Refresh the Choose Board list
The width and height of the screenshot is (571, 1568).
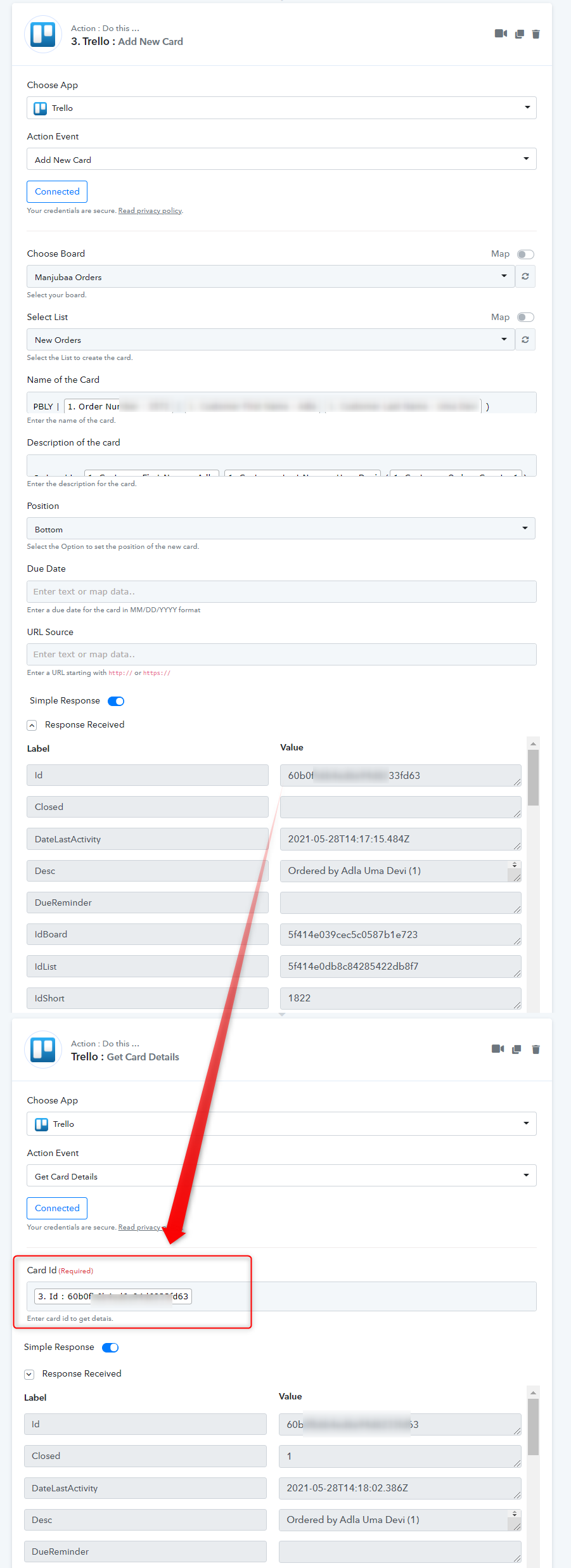(x=525, y=276)
